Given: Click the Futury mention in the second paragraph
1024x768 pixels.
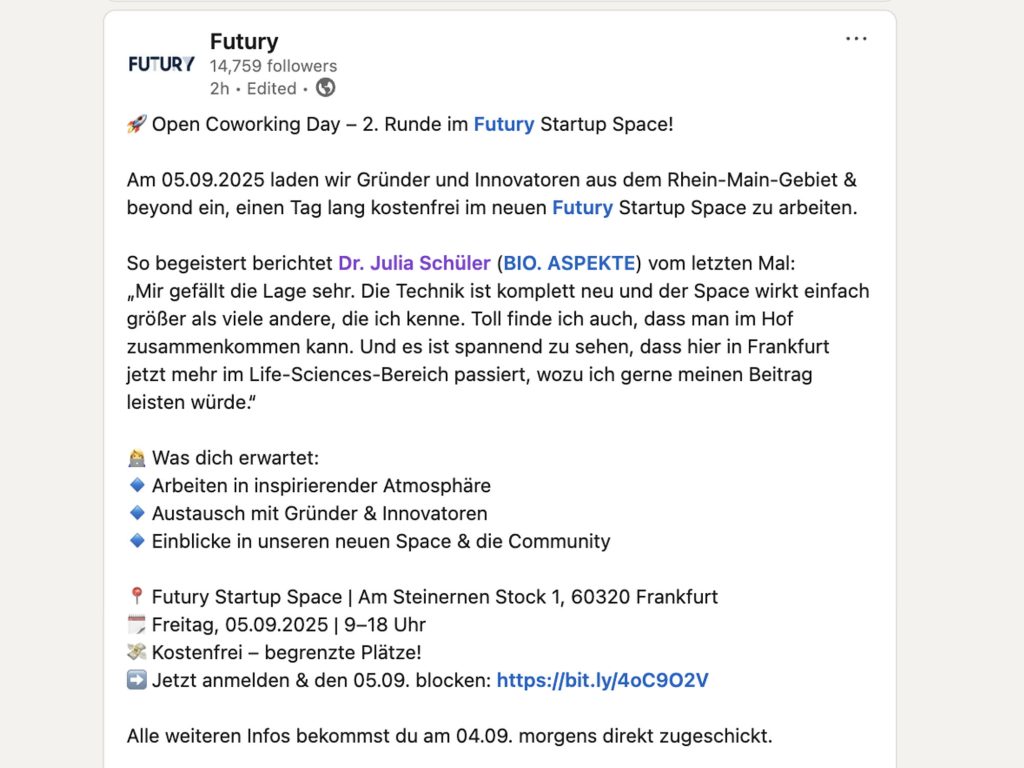Looking at the screenshot, I should 583,207.
